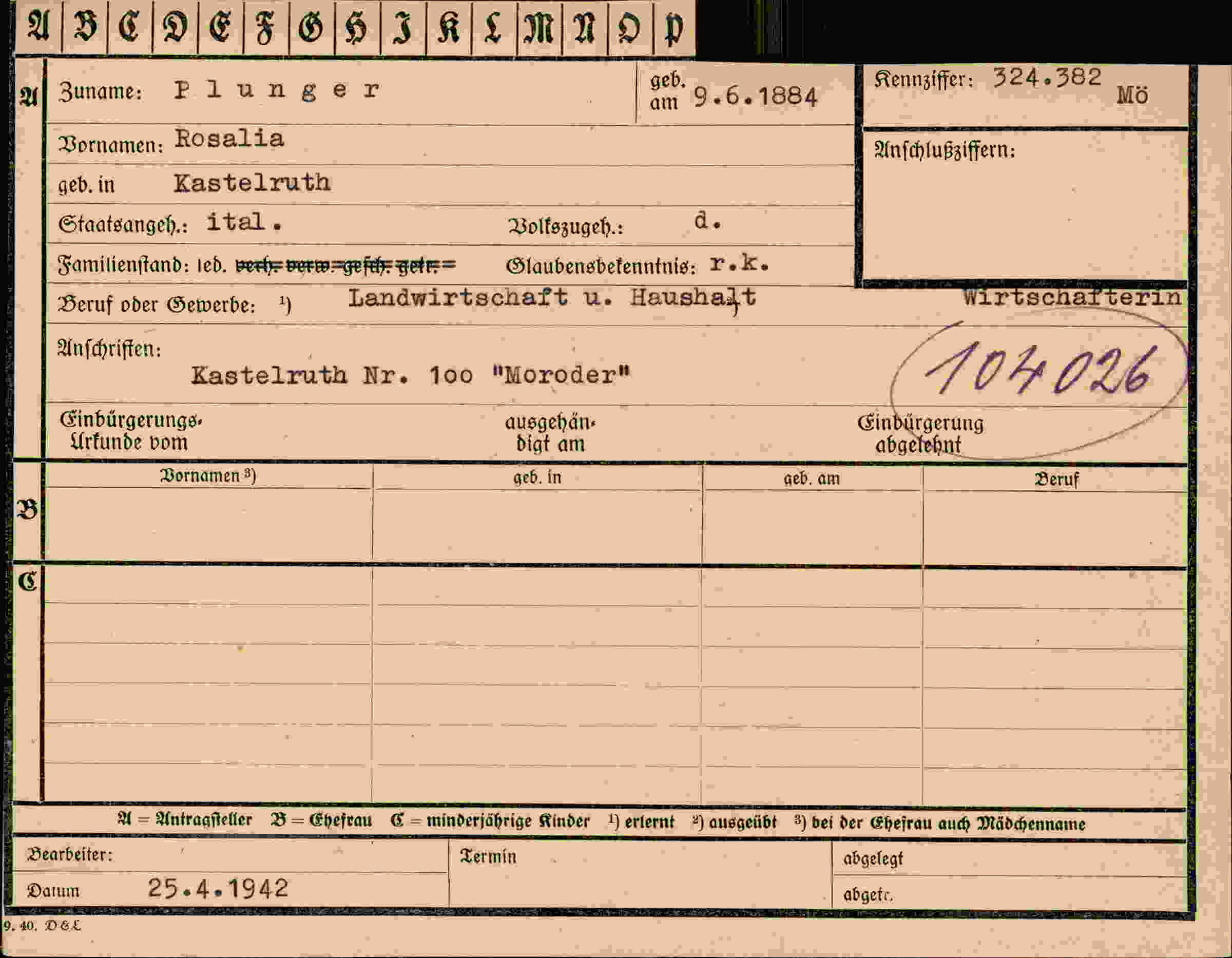
Task: Click the section C marker letter
Action: tap(27, 581)
